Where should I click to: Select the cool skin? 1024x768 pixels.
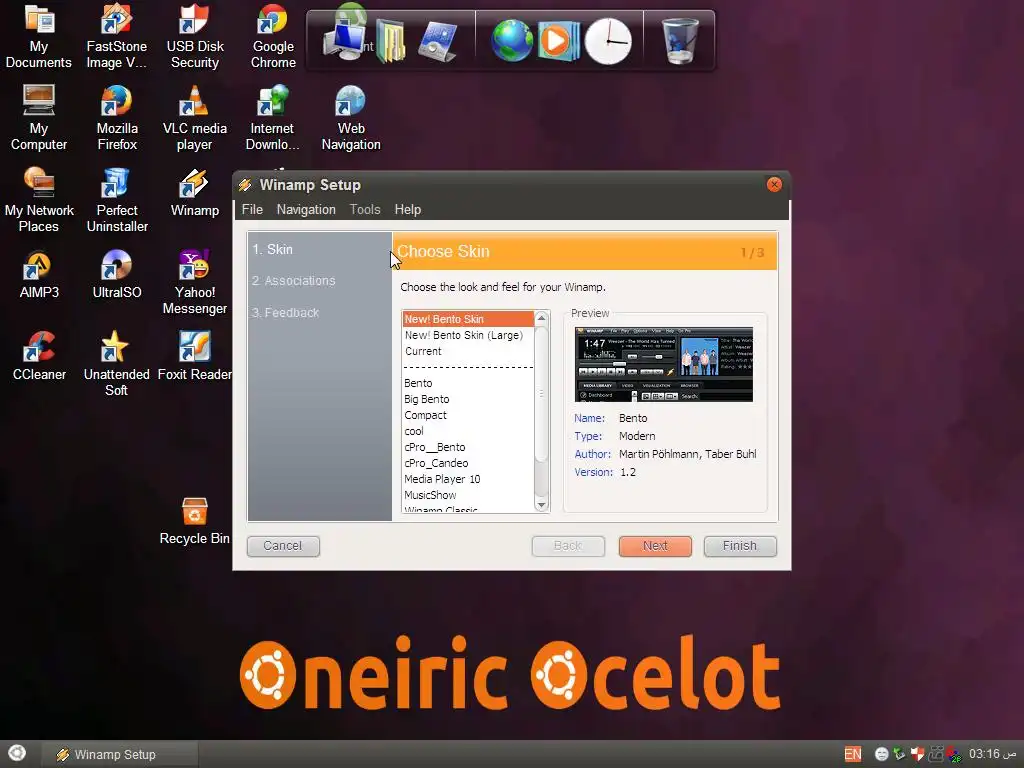pyautogui.click(x=468, y=431)
